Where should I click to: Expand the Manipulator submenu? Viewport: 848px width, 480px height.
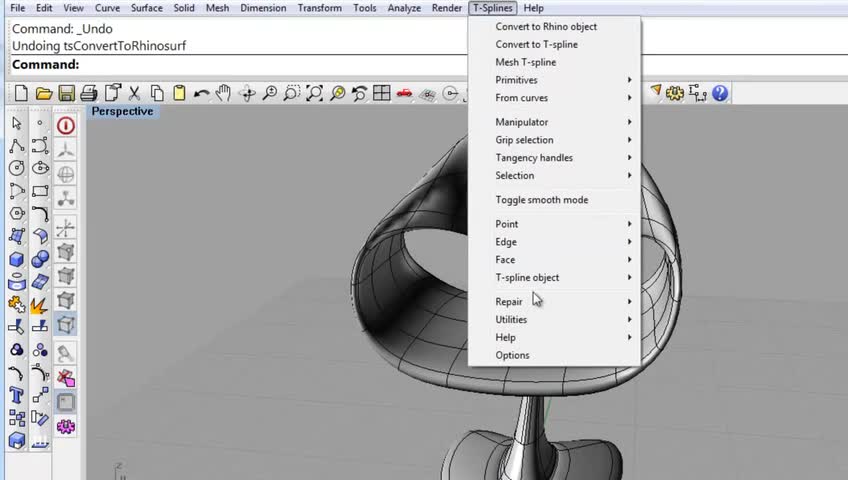[554, 122]
